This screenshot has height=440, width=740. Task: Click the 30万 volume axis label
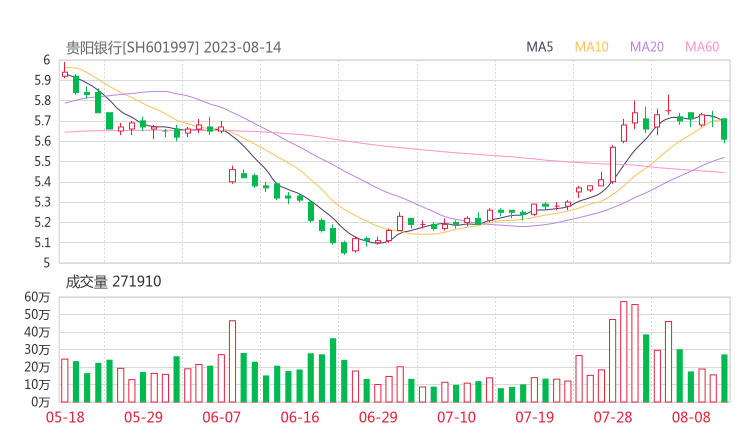pos(37,349)
